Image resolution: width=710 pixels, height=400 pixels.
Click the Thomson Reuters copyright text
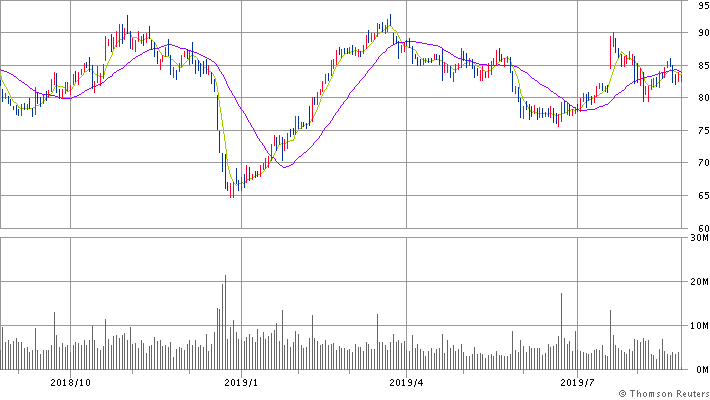pos(664,394)
